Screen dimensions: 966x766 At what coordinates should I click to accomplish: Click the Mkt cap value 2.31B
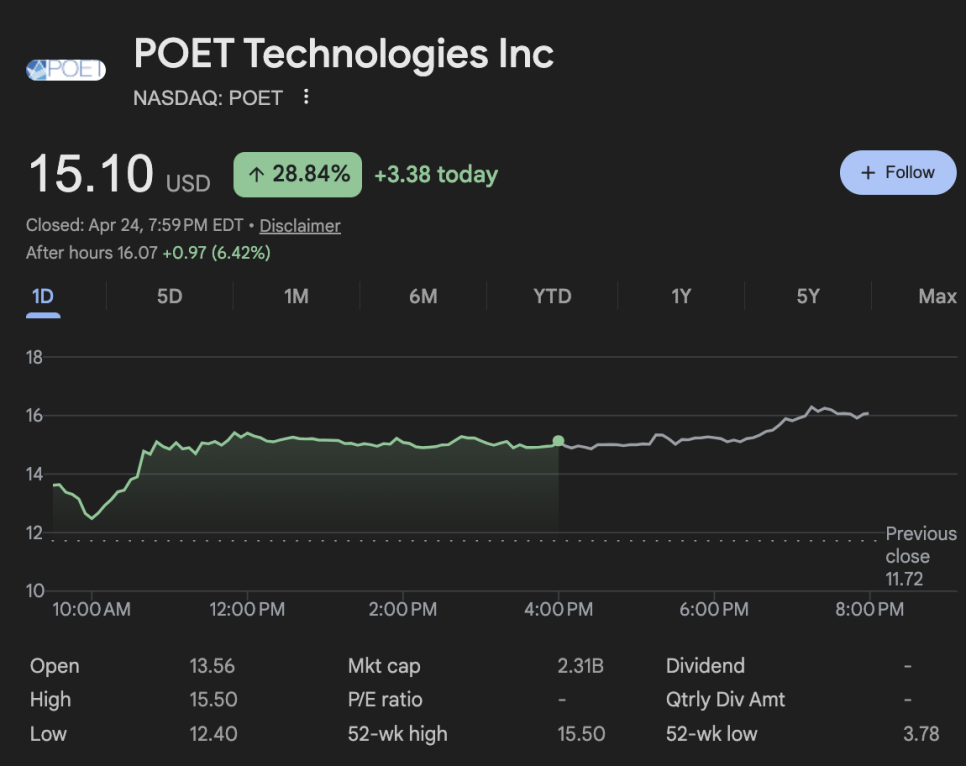(581, 666)
